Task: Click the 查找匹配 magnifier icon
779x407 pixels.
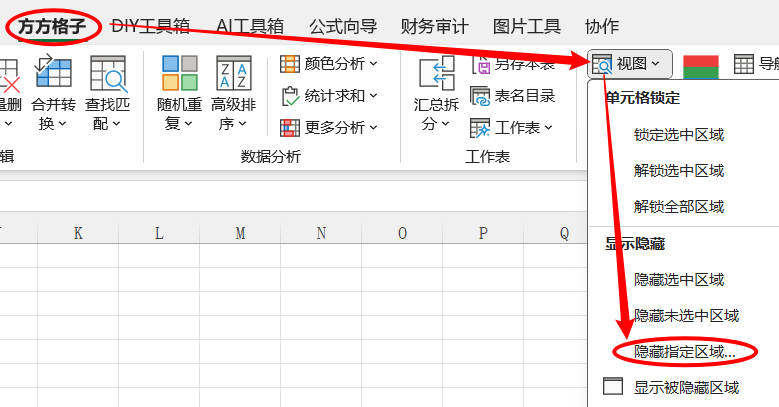Action: pyautogui.click(x=108, y=73)
